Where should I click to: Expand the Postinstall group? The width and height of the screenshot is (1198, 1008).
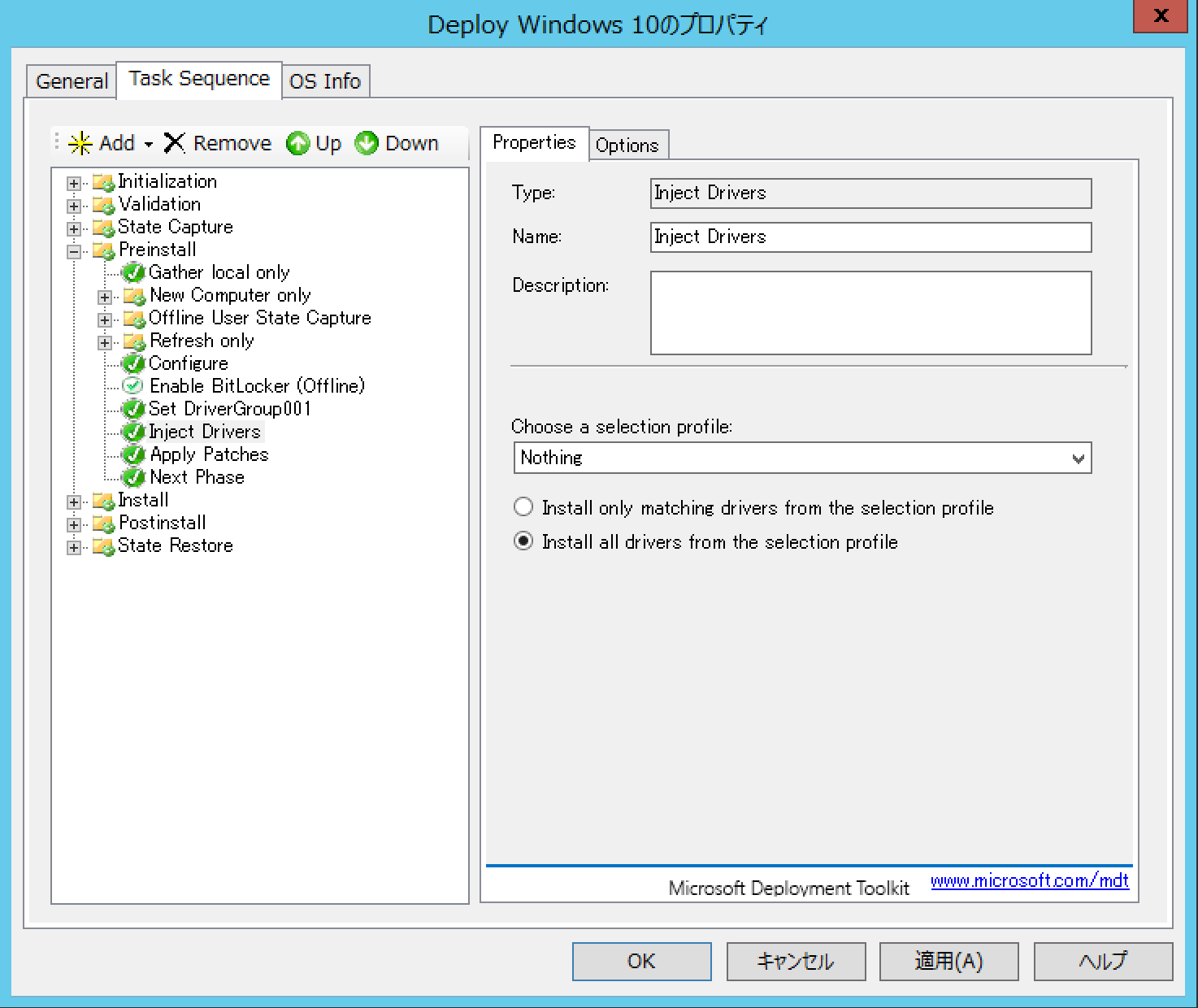click(74, 524)
